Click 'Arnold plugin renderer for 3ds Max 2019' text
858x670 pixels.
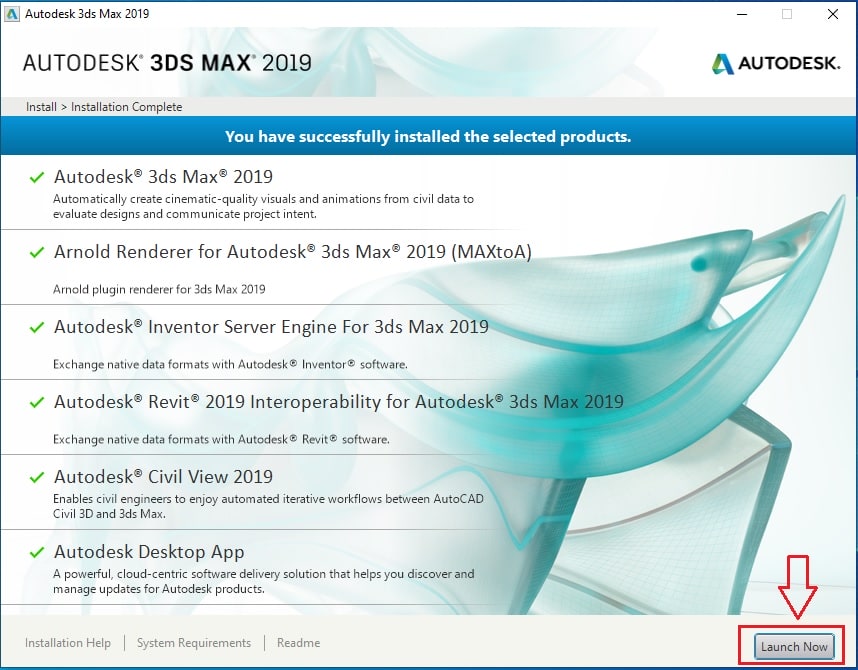point(159,289)
